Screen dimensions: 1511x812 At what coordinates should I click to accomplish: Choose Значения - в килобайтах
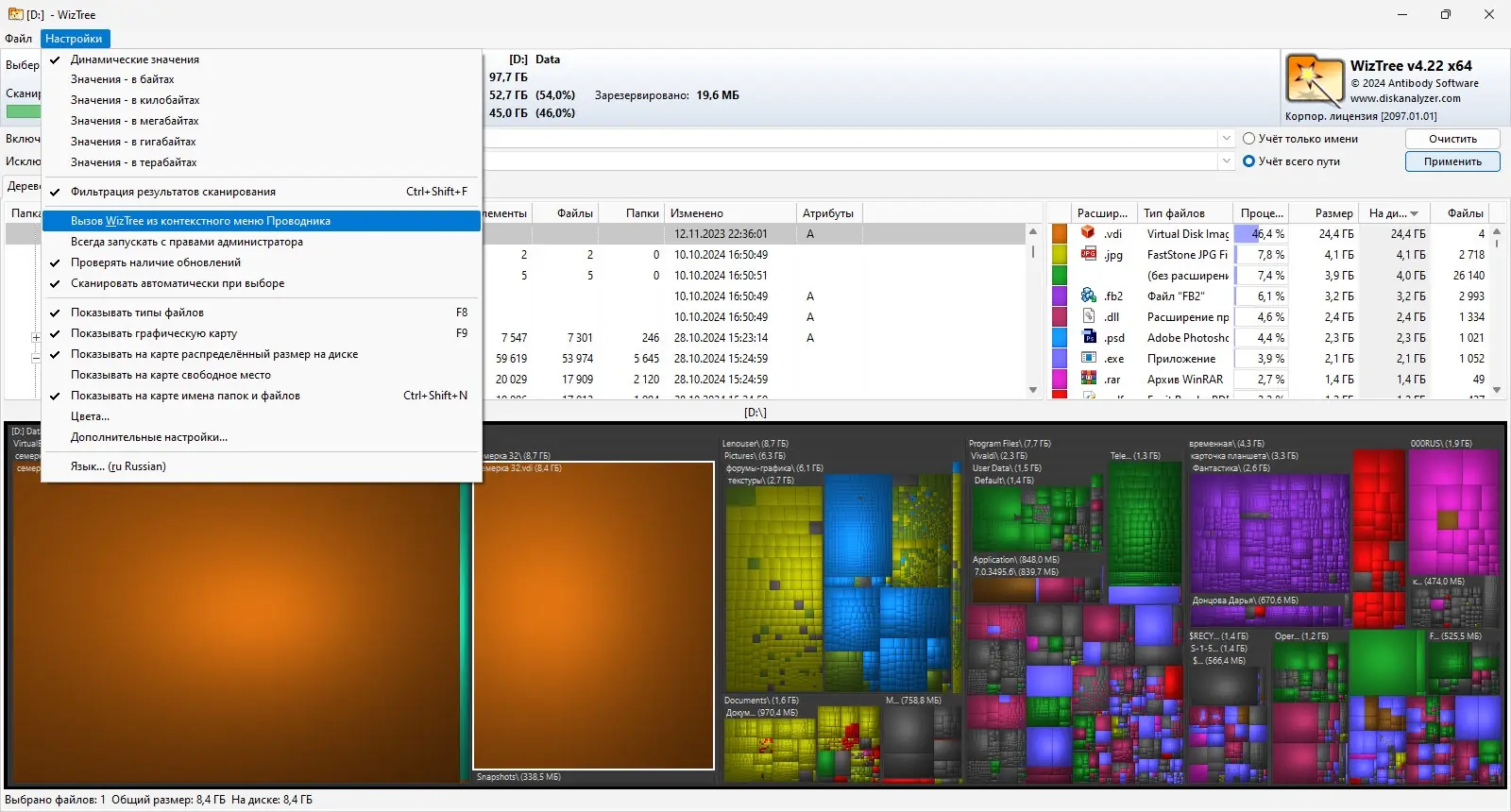tap(262, 100)
